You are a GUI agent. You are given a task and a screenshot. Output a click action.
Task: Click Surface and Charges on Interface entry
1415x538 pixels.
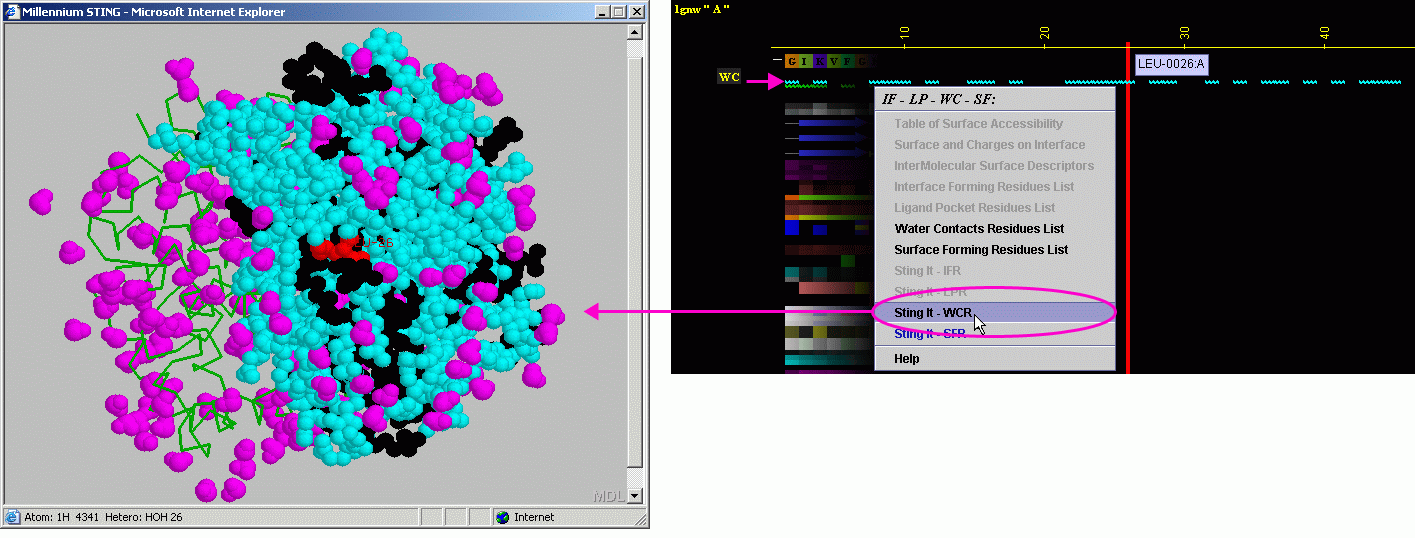[995, 145]
